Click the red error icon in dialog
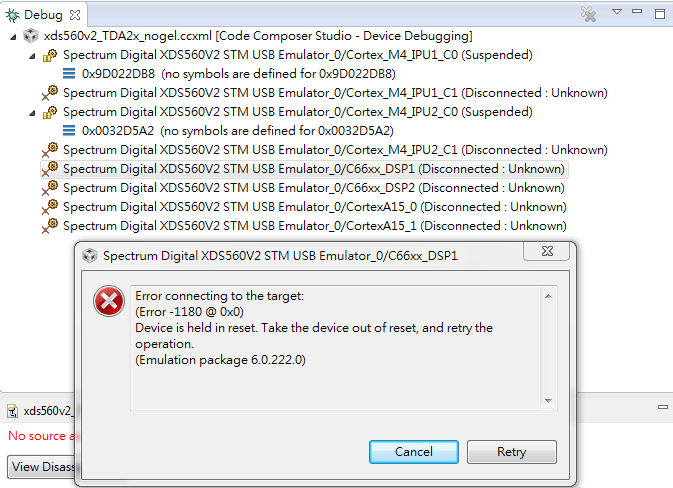Viewport: 673px width, 488px height. point(107,300)
